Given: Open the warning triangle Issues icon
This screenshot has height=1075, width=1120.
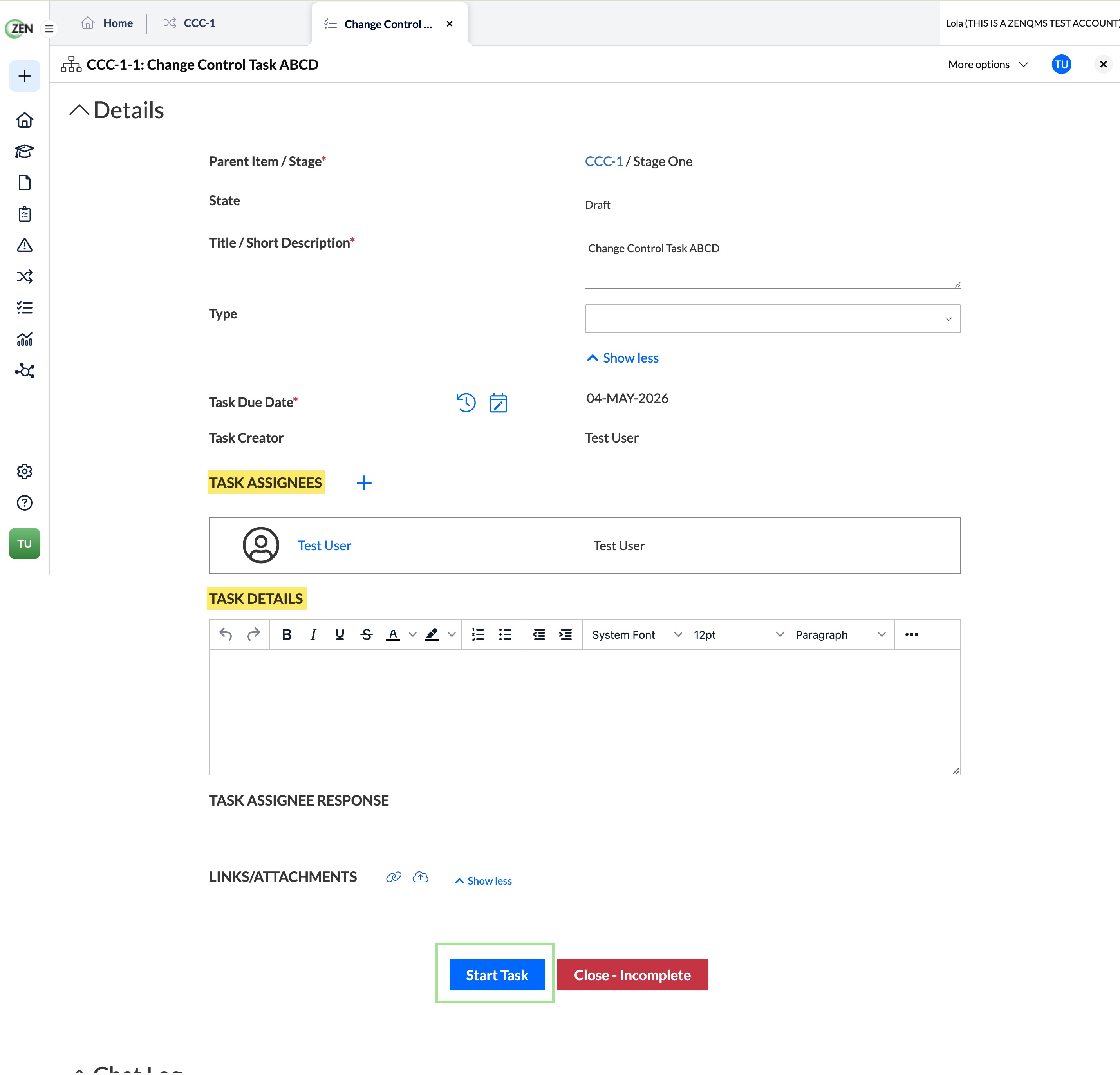Looking at the screenshot, I should tap(25, 245).
